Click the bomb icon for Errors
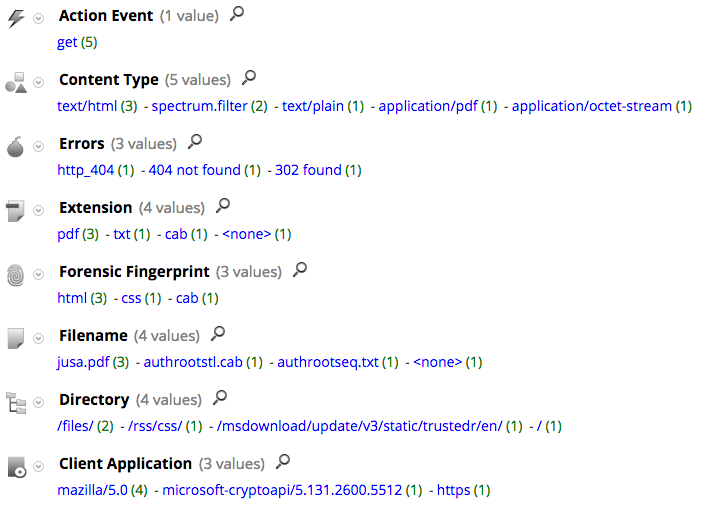This screenshot has width=720, height=516. [15, 147]
